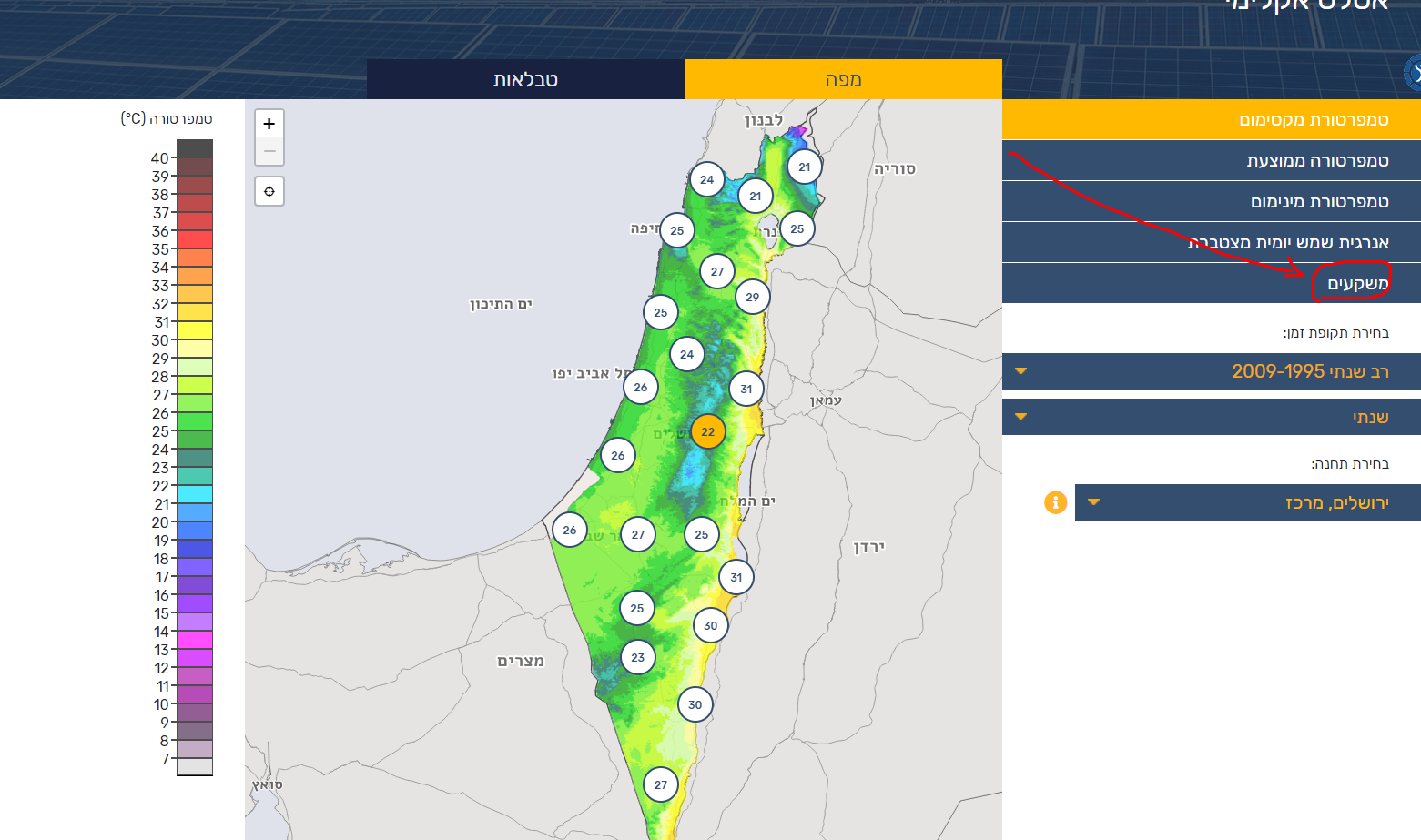1421x840 pixels.
Task: Select the orange 22 Jerusalem station marker
Action: click(x=707, y=431)
